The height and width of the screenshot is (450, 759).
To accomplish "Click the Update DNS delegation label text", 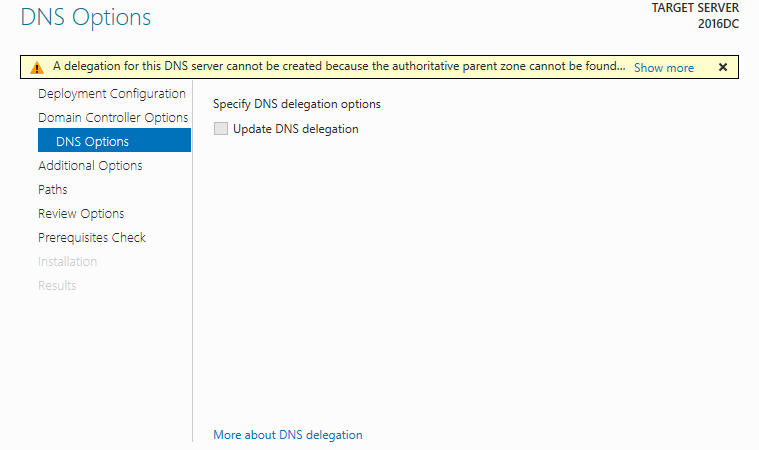I will pyautogui.click(x=296, y=129).
